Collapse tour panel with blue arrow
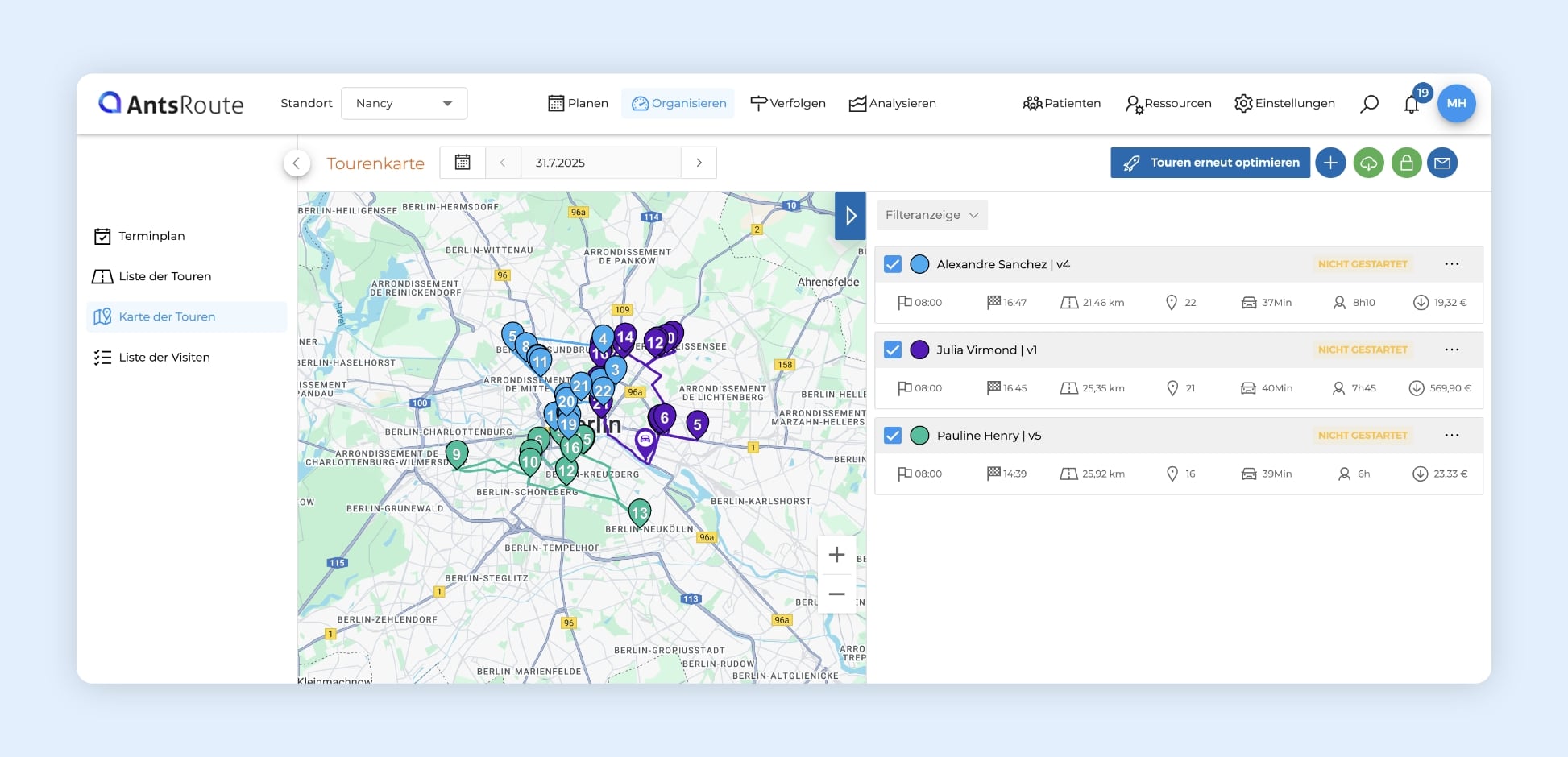Viewport: 1568px width, 757px height. [850, 216]
